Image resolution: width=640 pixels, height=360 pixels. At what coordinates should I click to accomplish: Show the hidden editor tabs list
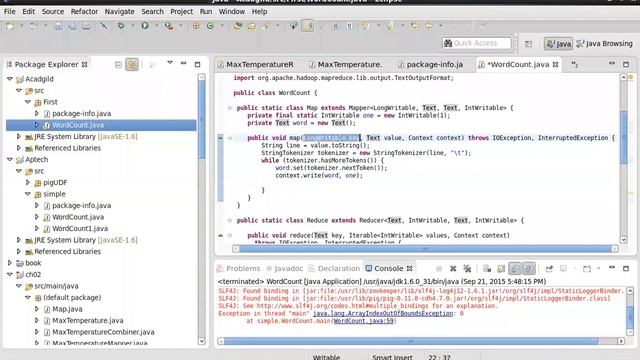[575, 64]
